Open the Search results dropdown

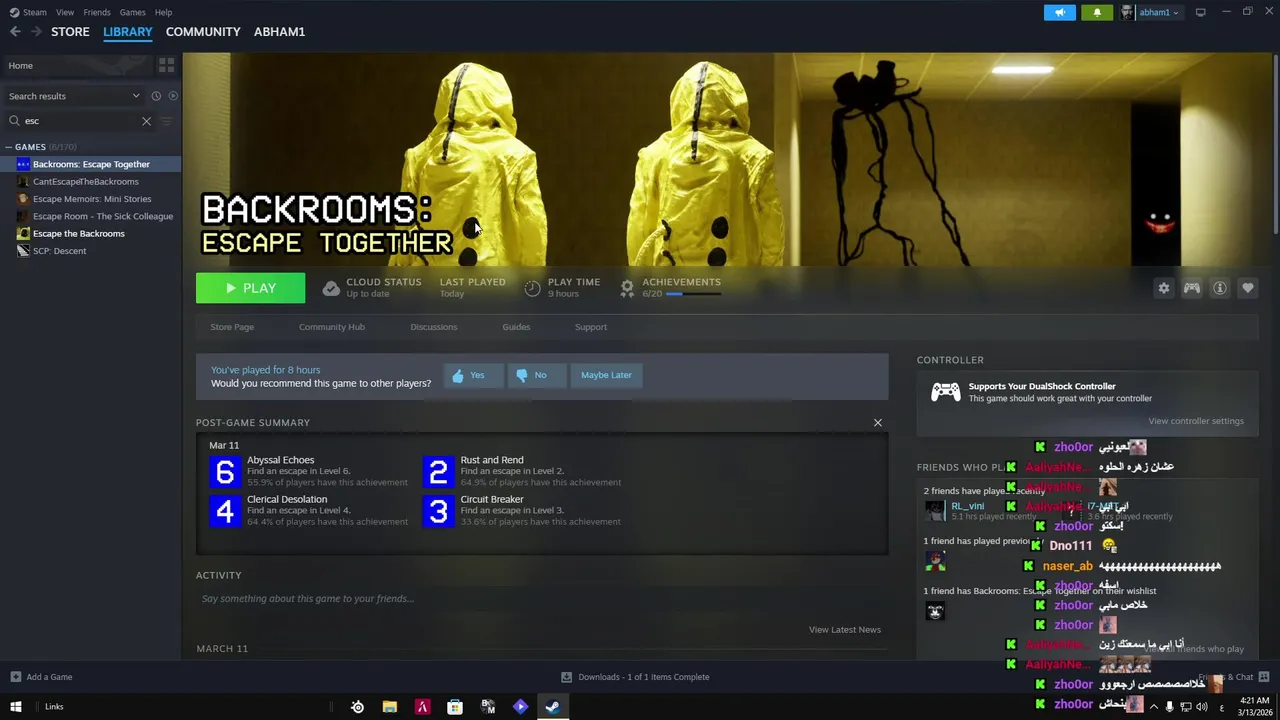click(74, 96)
